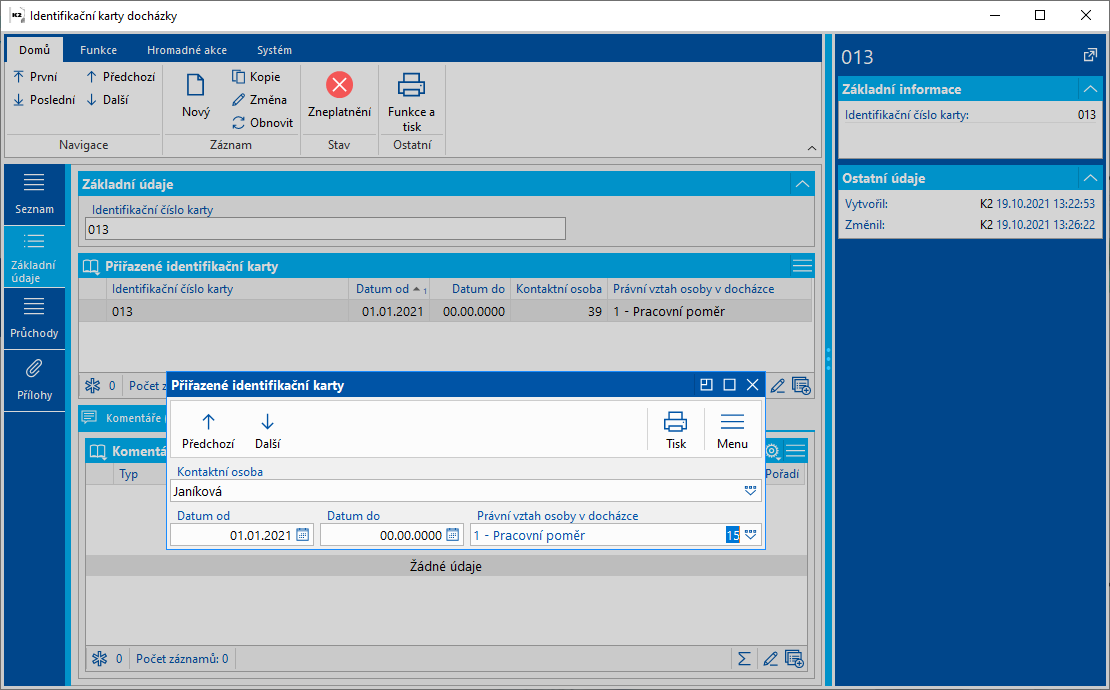Edit the record with Změna

pos(259,100)
